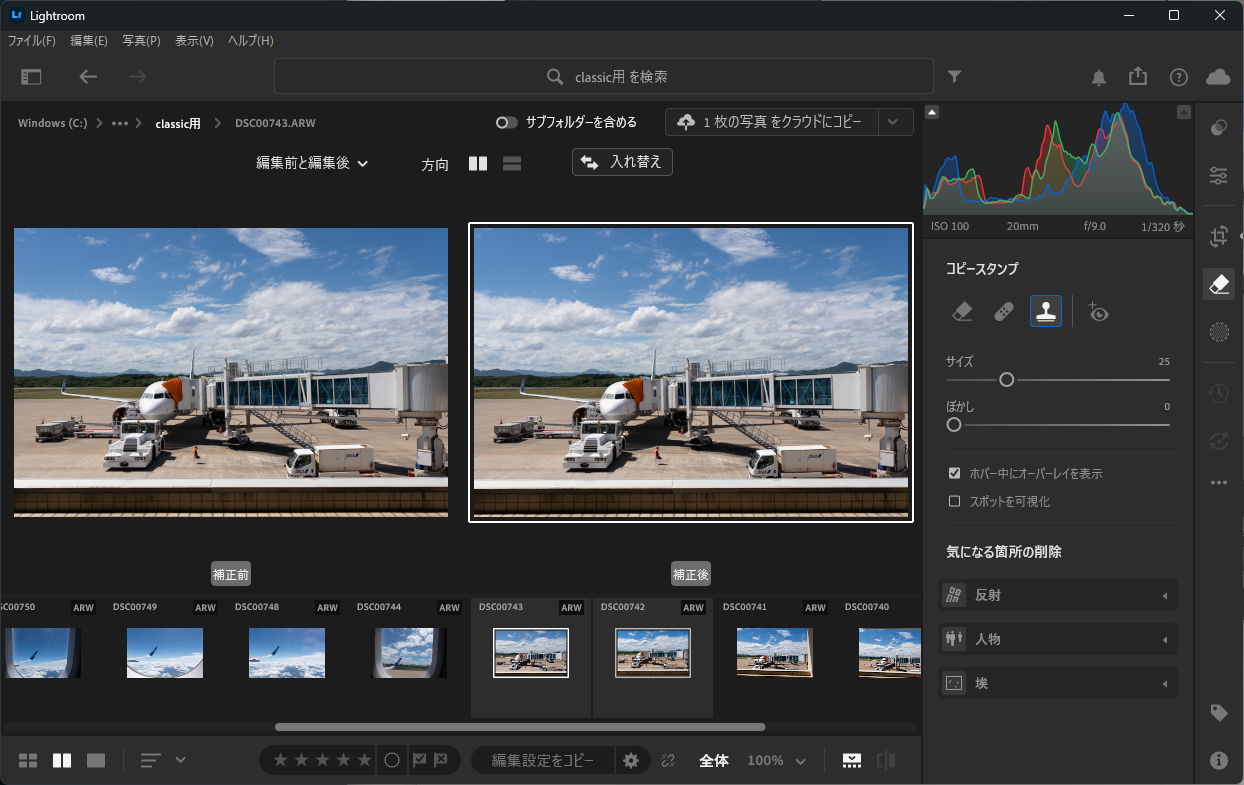Check スポットを可視化 box
The image size is (1244, 785).
click(x=954, y=501)
